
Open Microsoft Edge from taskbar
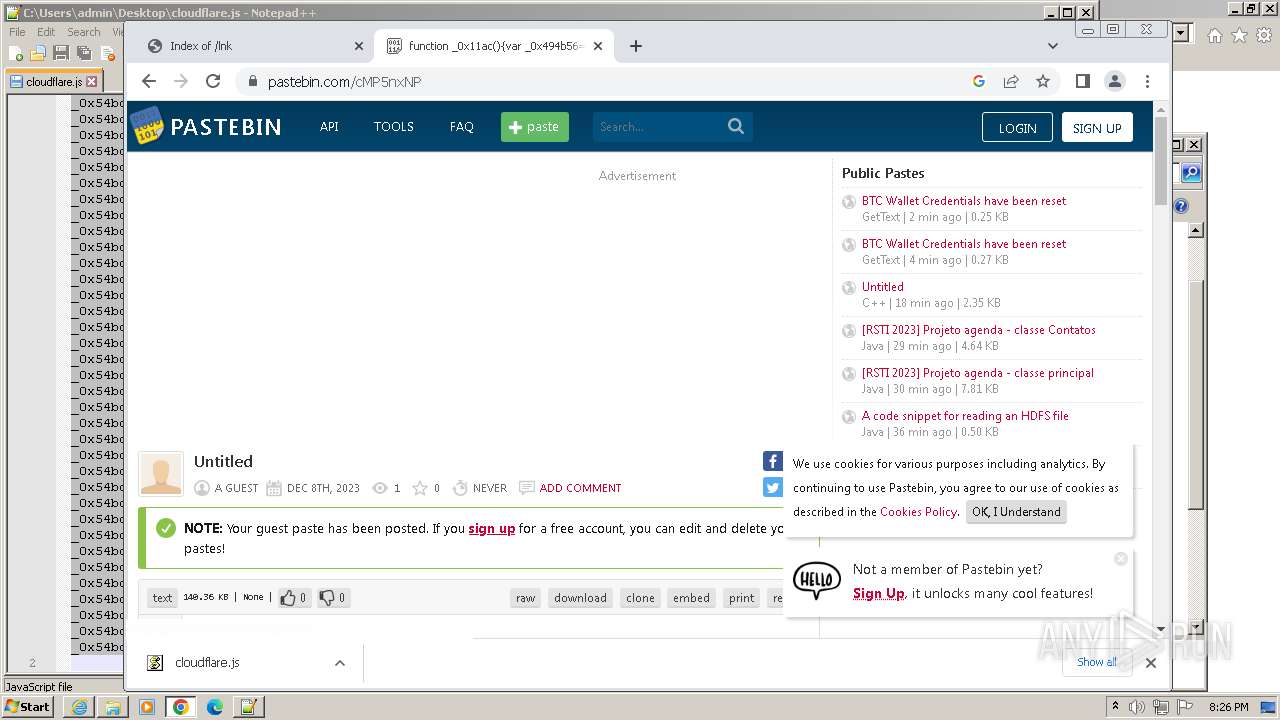coord(215,707)
